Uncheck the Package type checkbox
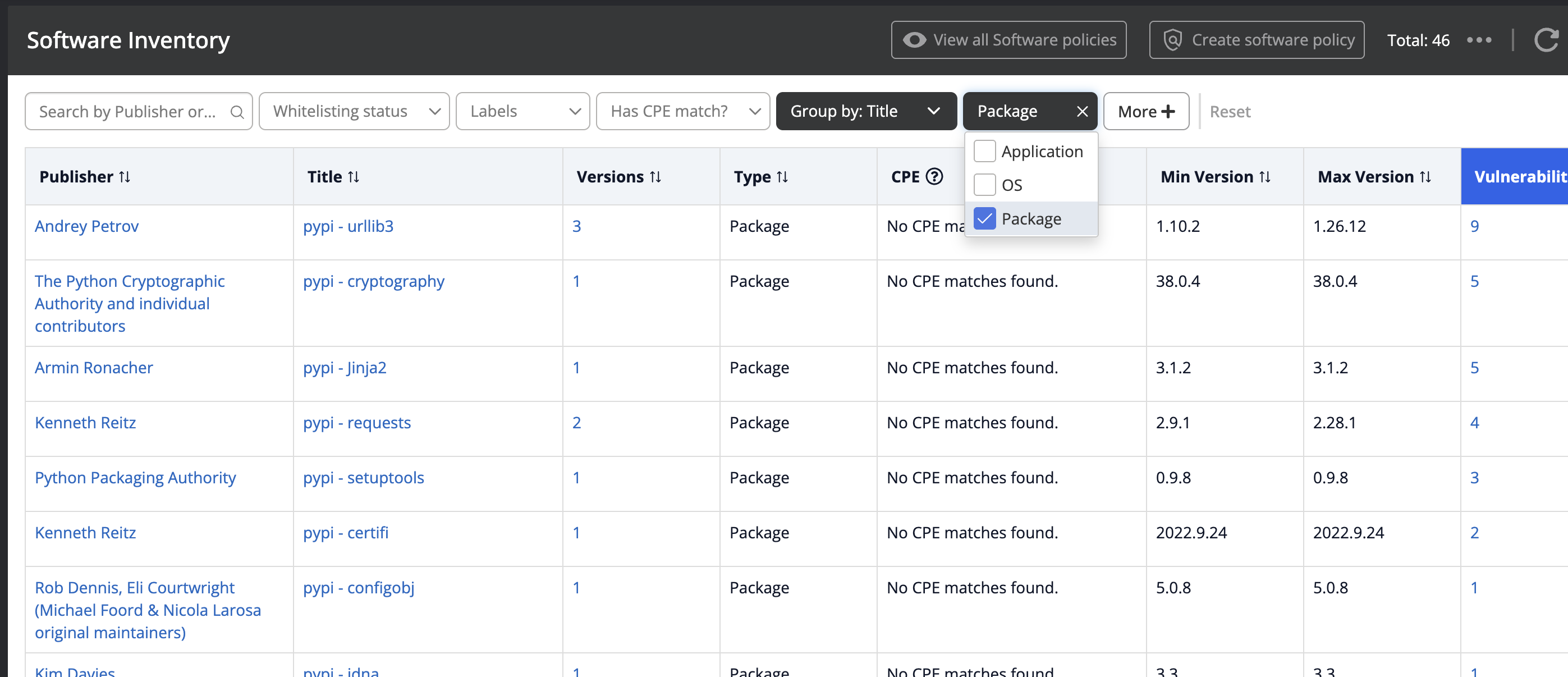Viewport: 1568px width, 677px height. coord(984,218)
